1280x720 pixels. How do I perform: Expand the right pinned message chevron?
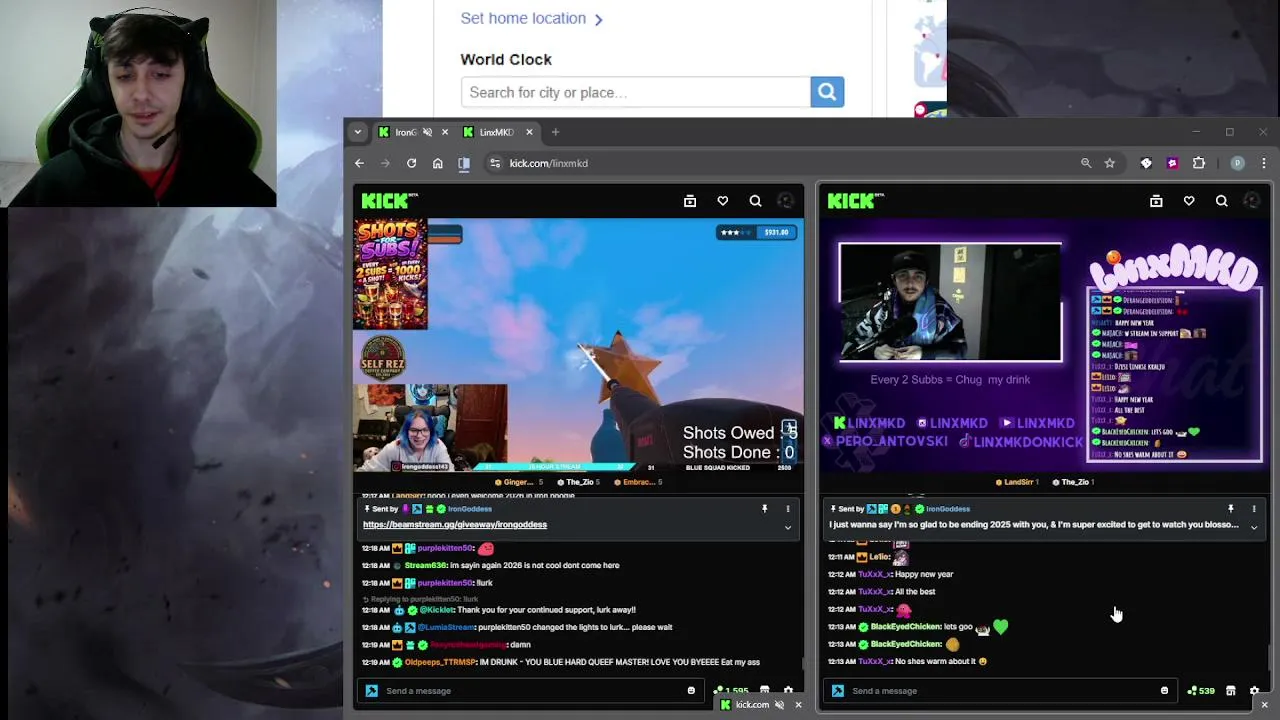(x=1254, y=527)
